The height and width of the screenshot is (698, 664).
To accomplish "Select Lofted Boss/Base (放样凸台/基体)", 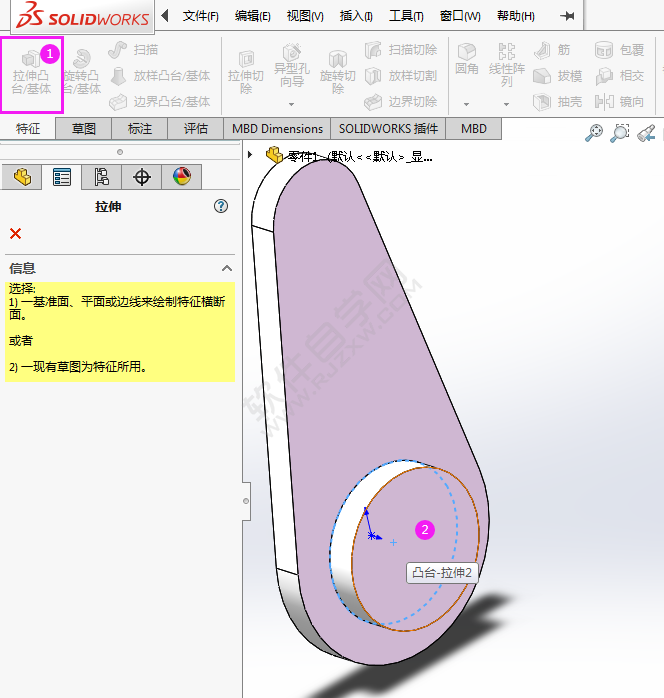I will coord(160,76).
